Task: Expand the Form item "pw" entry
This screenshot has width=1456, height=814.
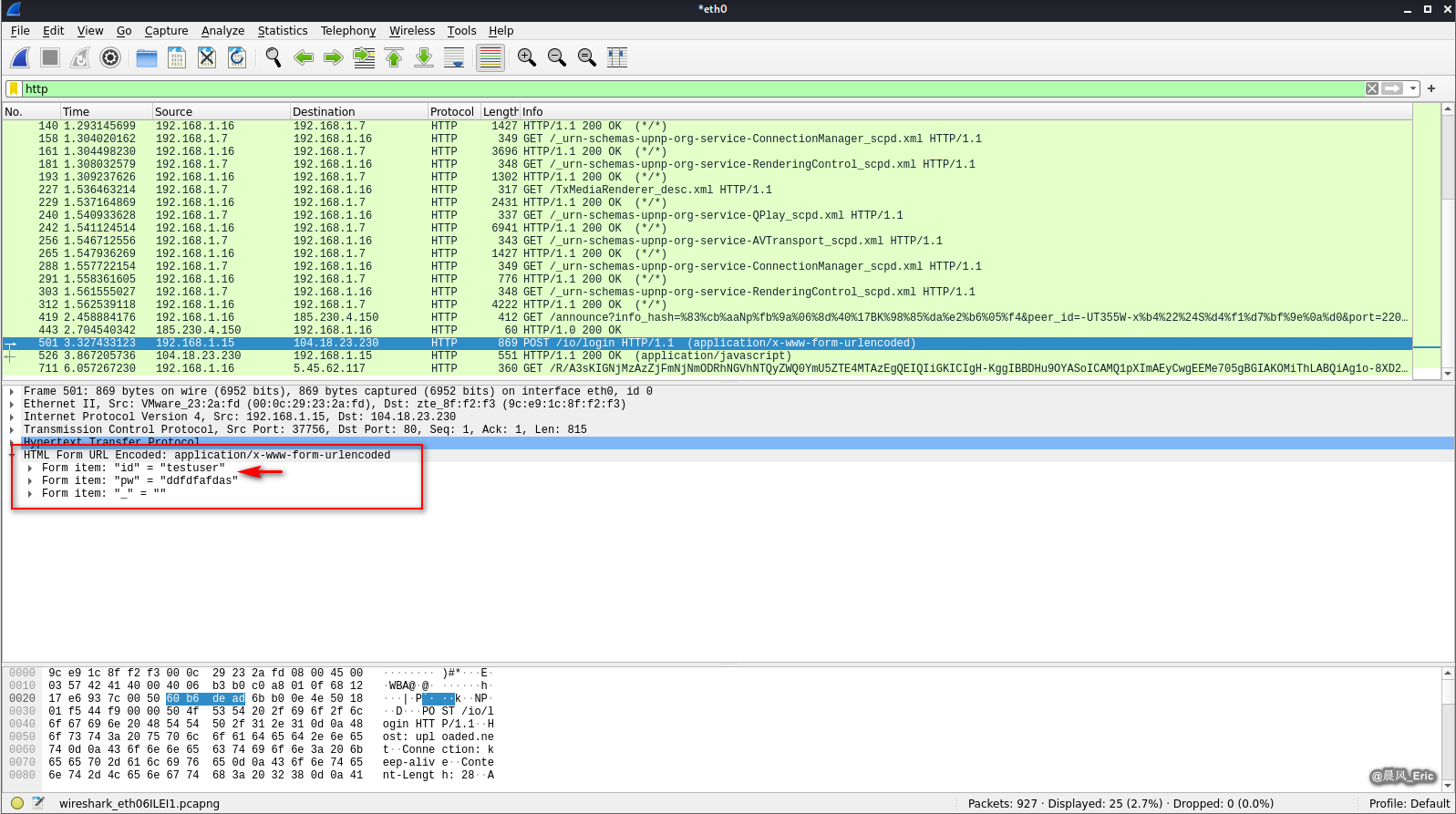Action: pos(30,480)
